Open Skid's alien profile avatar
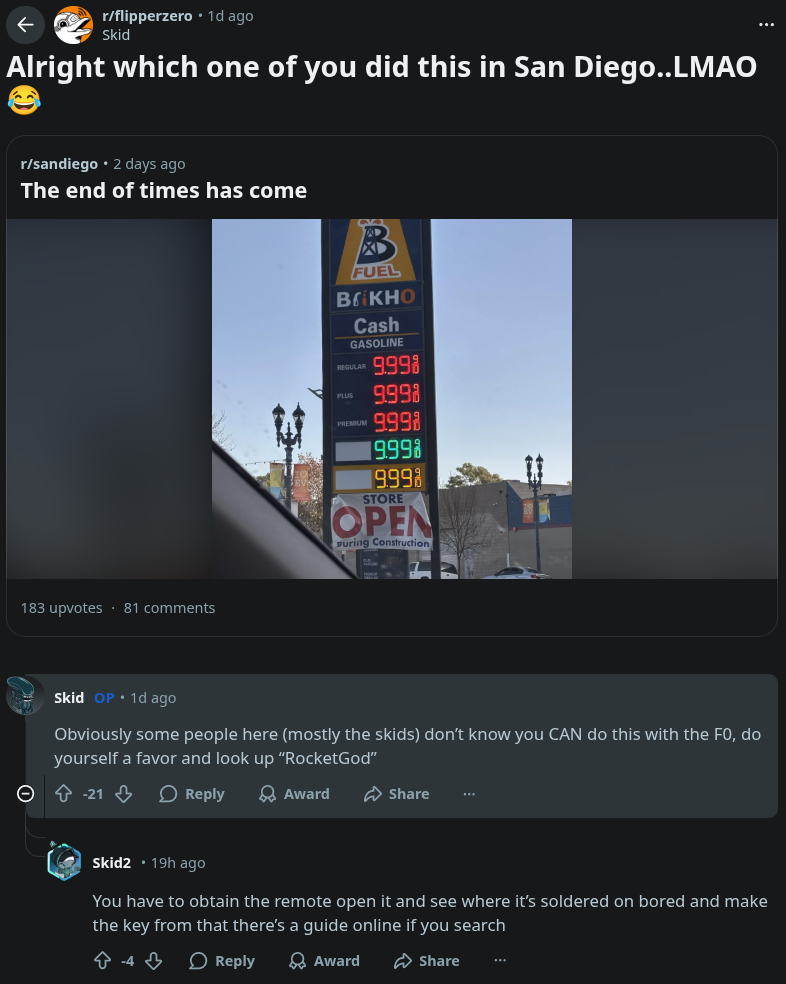786x984 pixels. (x=25, y=696)
